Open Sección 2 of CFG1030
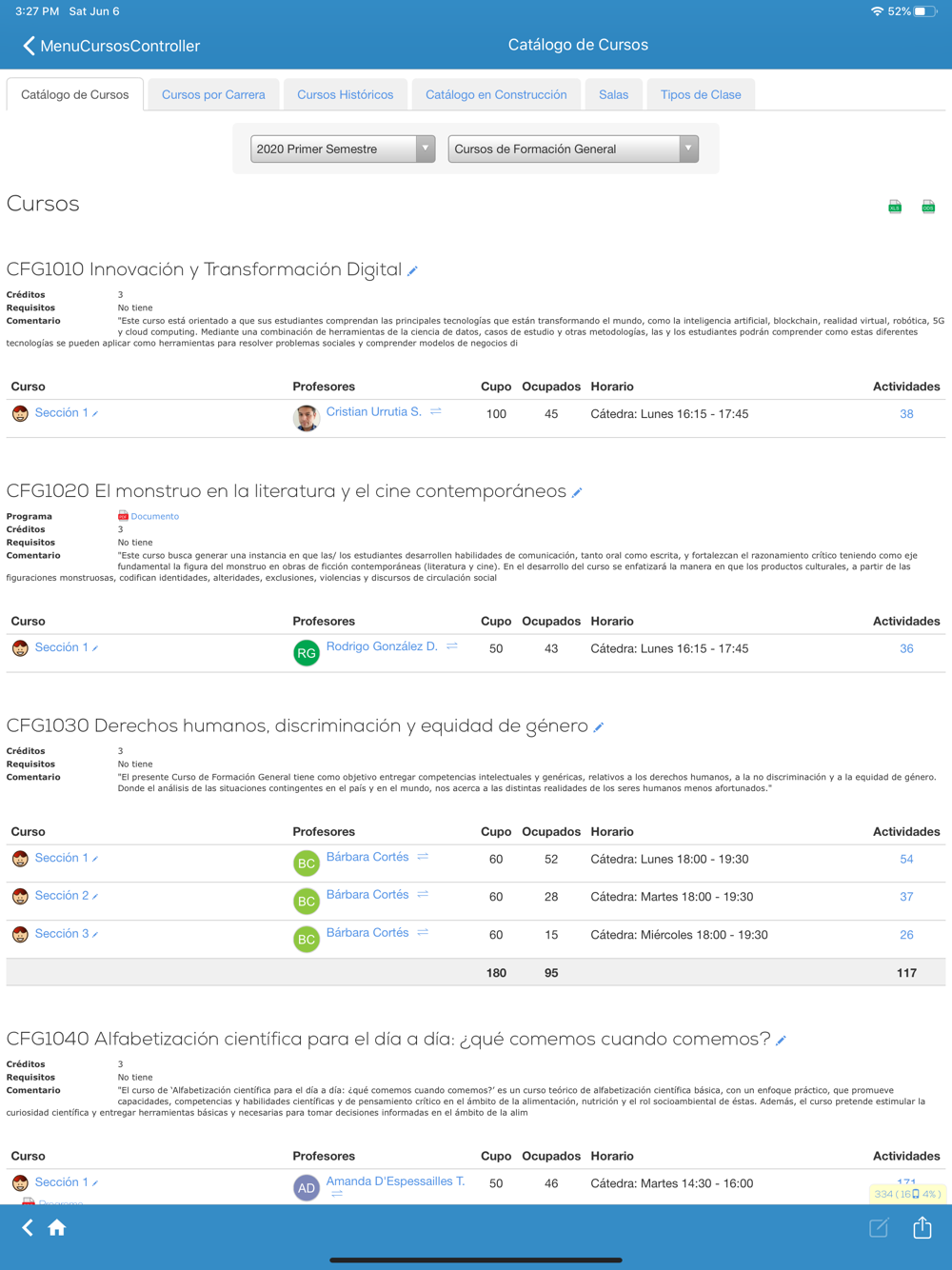Viewport: 952px width, 1270px height. tap(62, 895)
